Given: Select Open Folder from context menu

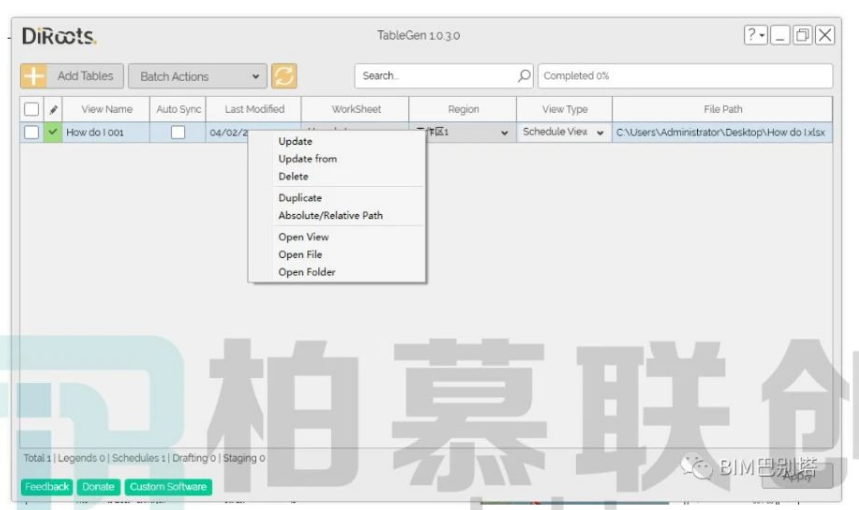Looking at the screenshot, I should click(x=306, y=272).
